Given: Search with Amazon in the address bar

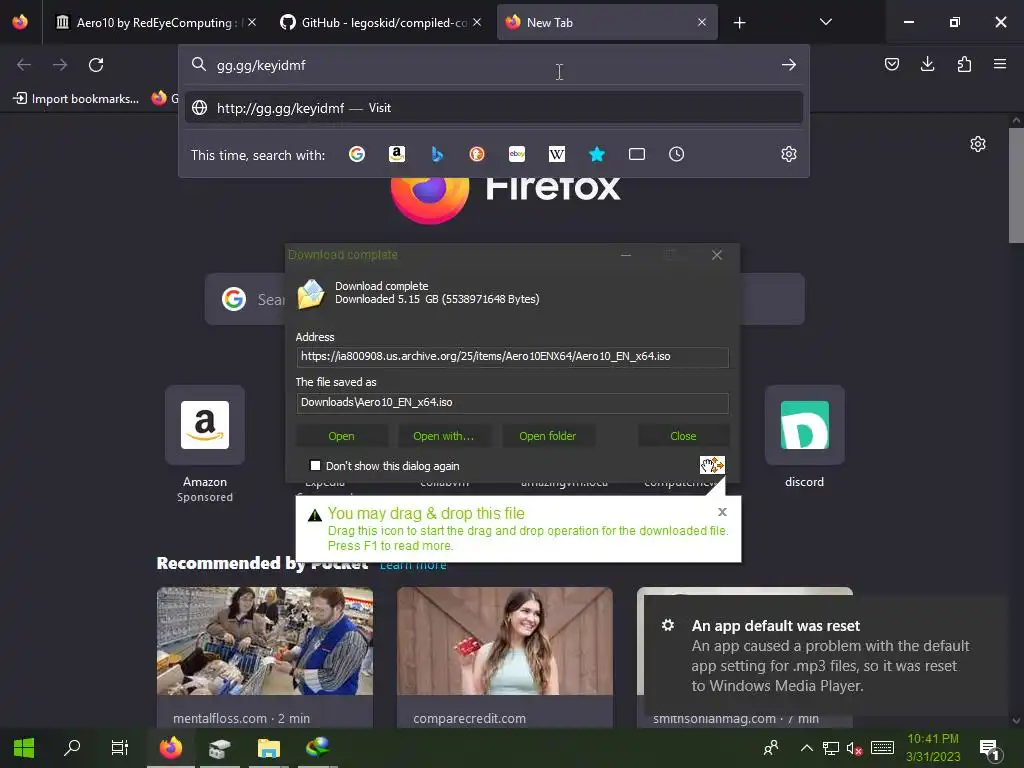Looking at the screenshot, I should pos(396,154).
